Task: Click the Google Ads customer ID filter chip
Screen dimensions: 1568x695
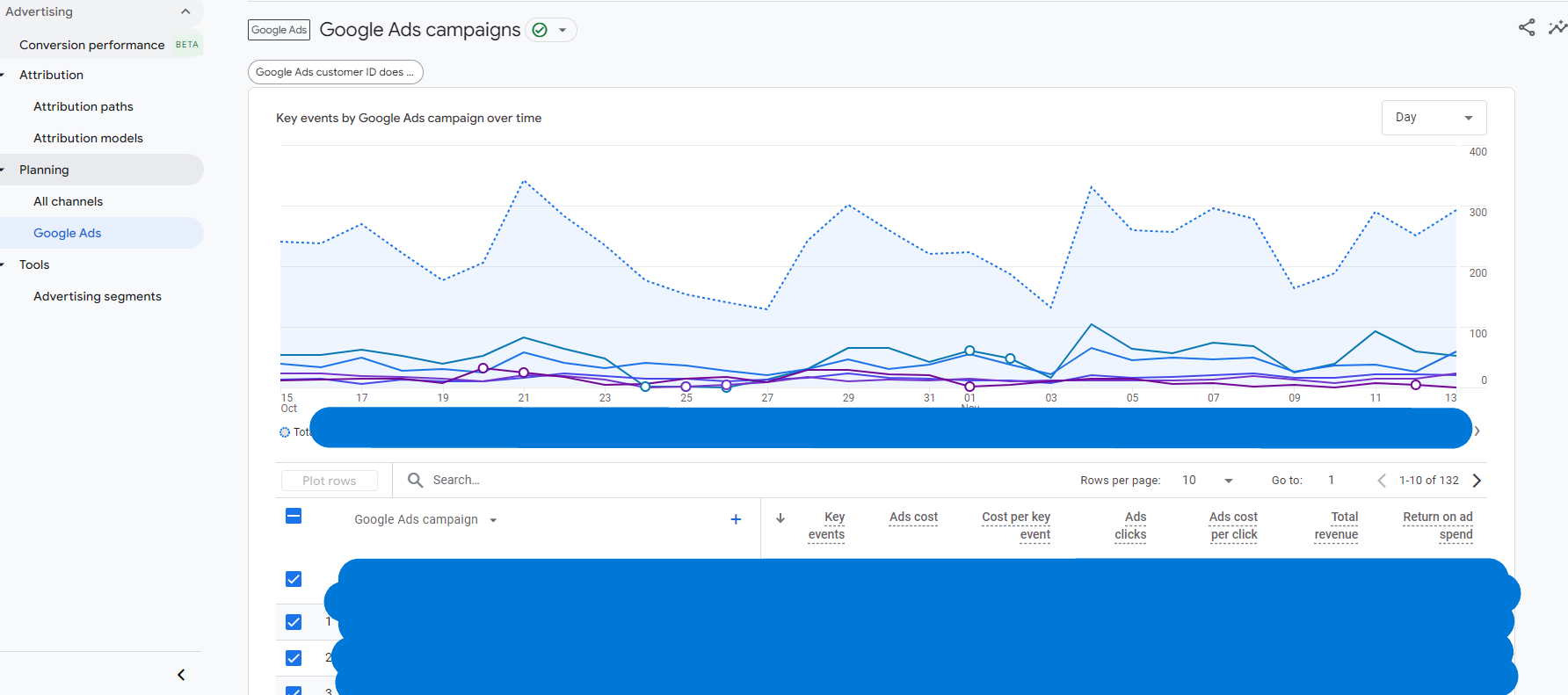Action: click(x=335, y=72)
